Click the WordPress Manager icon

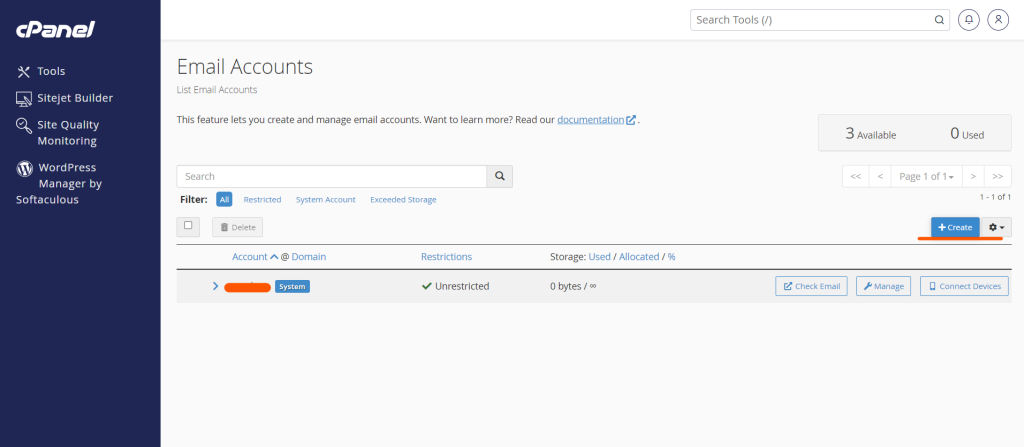25,168
